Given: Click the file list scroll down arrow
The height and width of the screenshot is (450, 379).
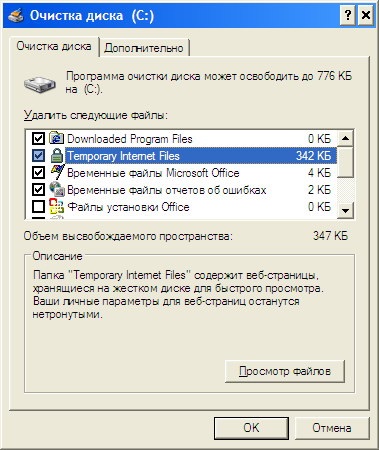Looking at the screenshot, I should [345, 211].
